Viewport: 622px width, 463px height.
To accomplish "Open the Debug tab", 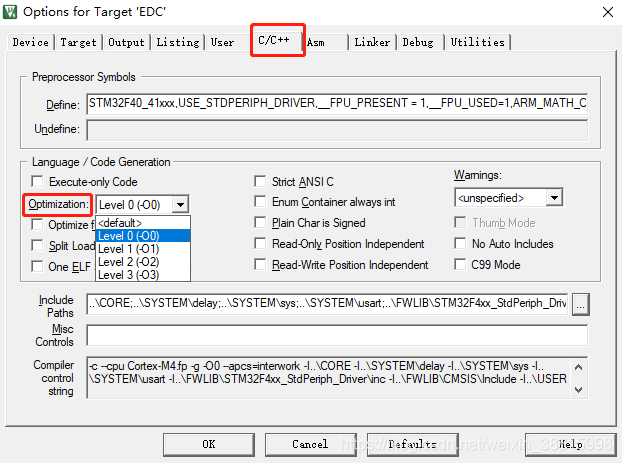I will (418, 42).
